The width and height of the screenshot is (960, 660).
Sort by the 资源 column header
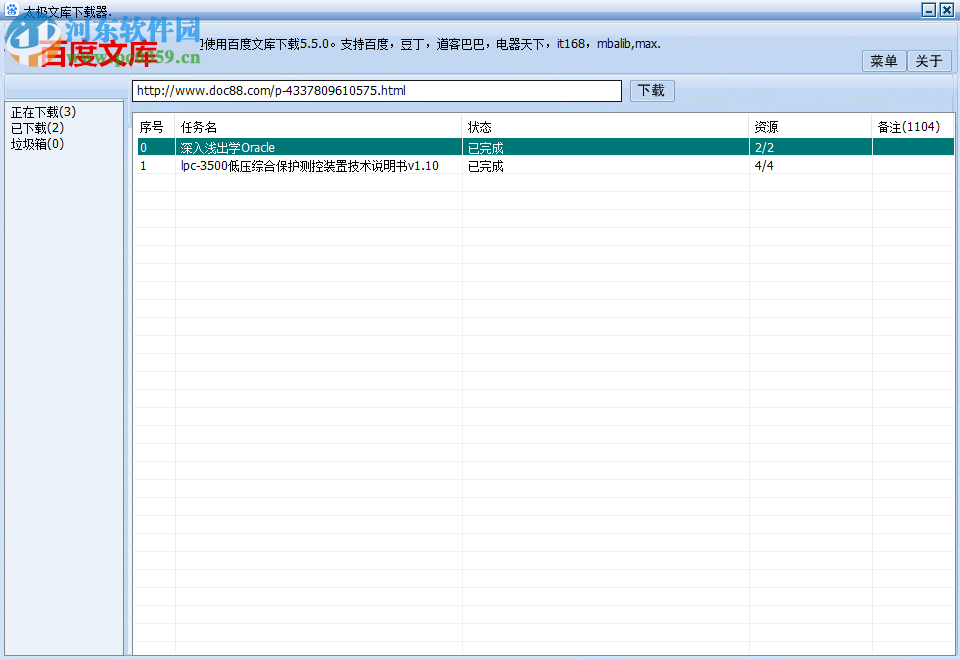(811, 127)
